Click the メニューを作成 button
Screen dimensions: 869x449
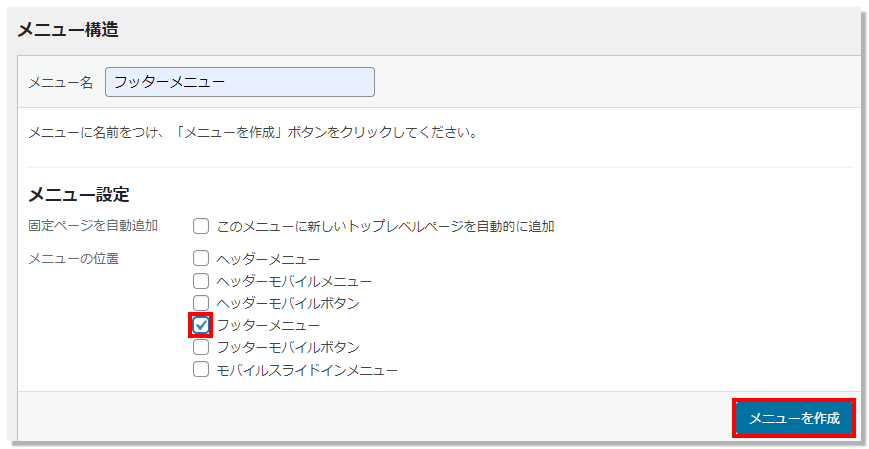pyautogui.click(x=794, y=418)
